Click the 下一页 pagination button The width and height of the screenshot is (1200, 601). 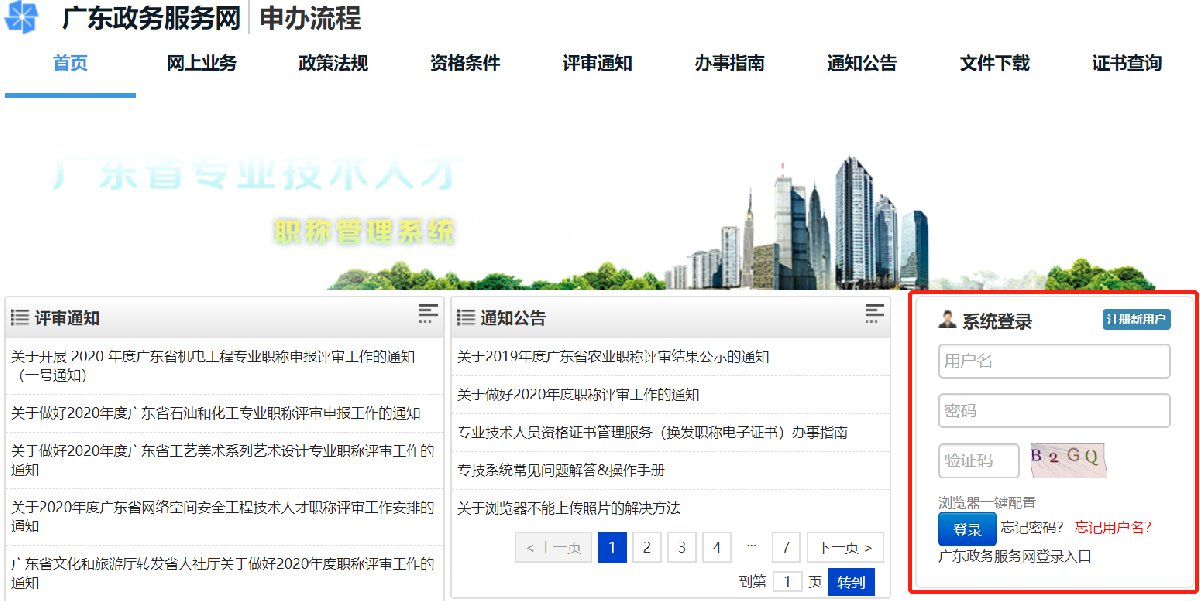pyautogui.click(x=845, y=547)
